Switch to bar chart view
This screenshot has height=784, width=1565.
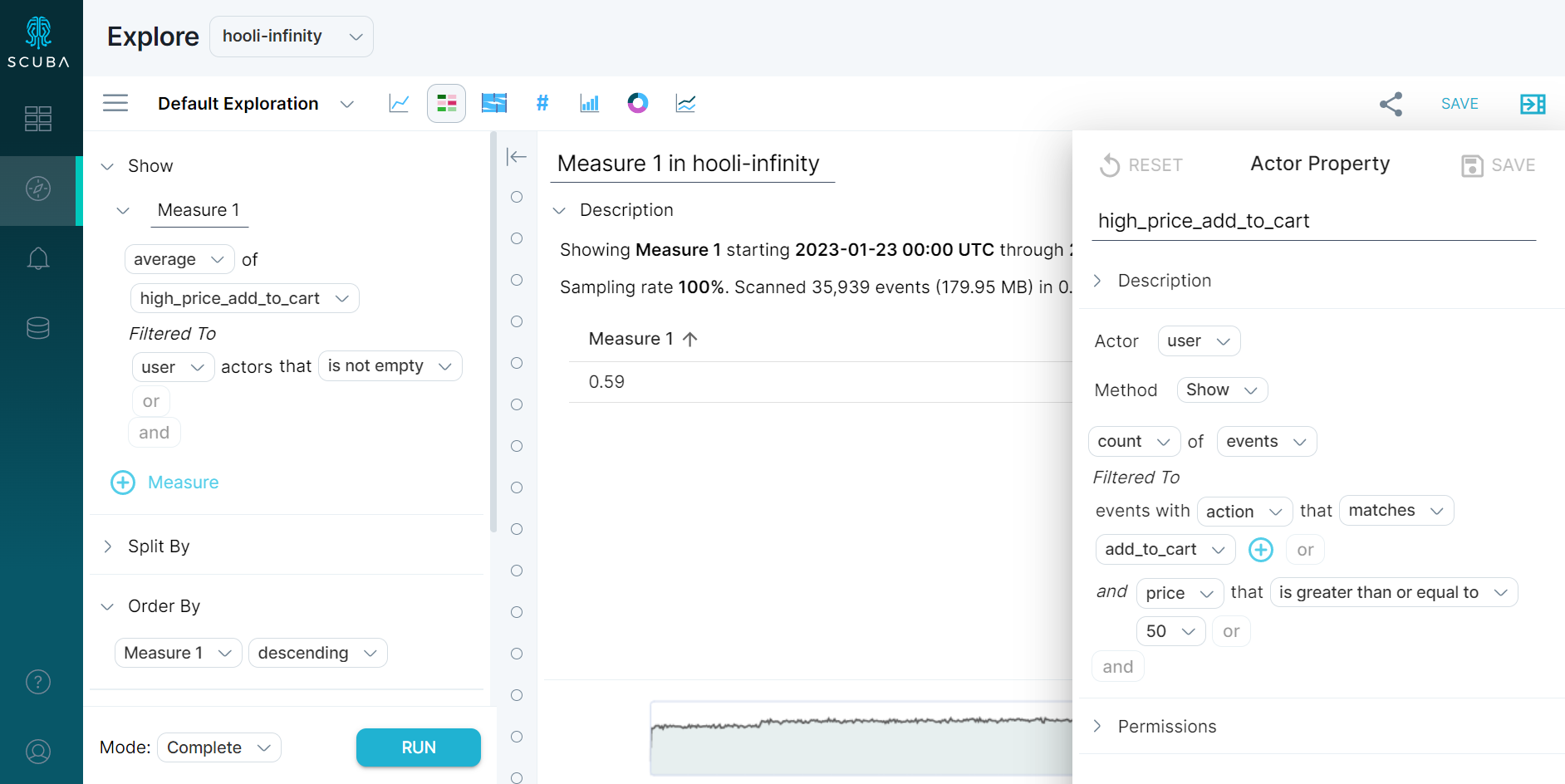(590, 103)
